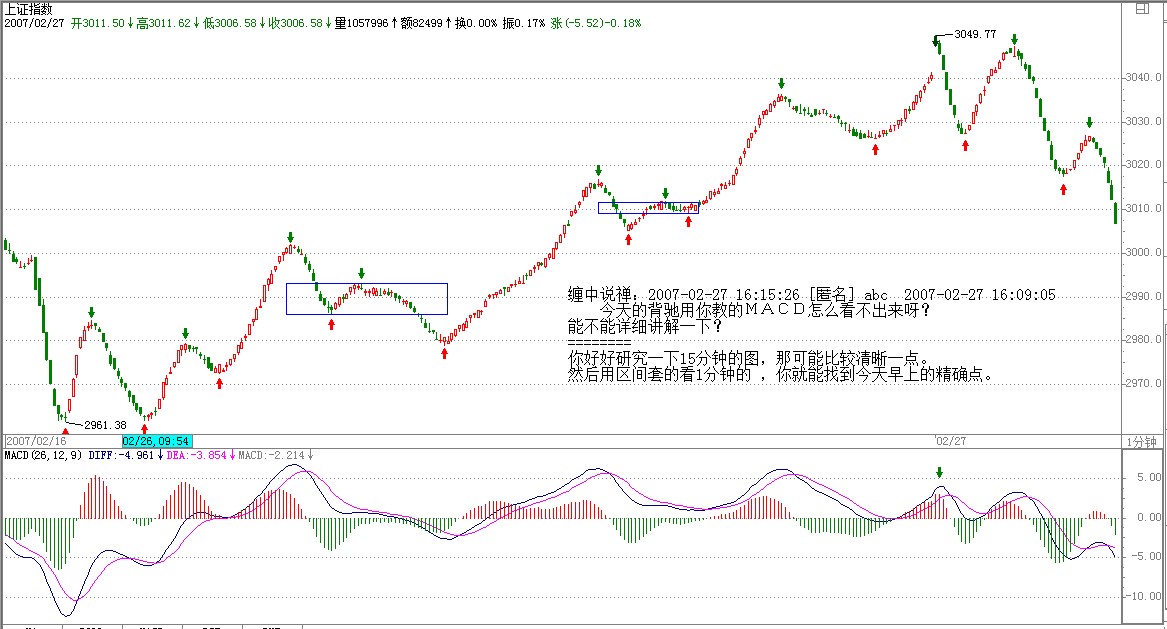Click the red arrow under the 02/26,09:54 marker
The image size is (1167, 629).
[x=145, y=427]
